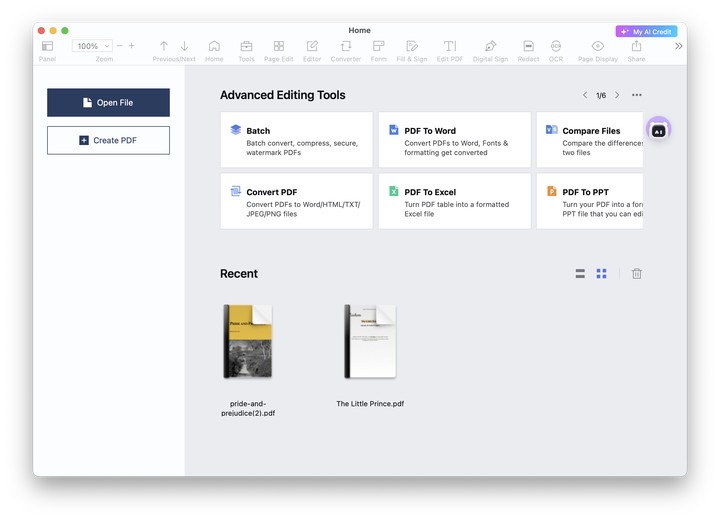Go to previous page arrow
This screenshot has width=720, height=520.
(164, 46)
